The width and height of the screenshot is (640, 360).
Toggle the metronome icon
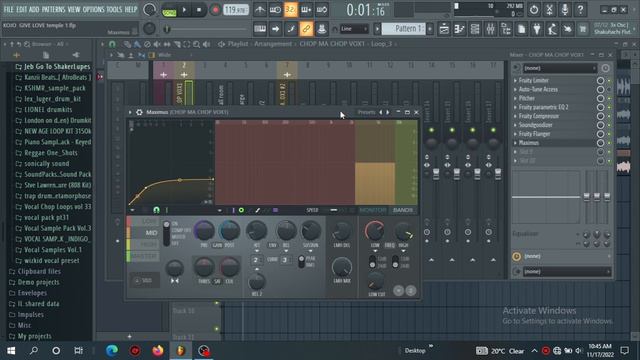point(260,10)
